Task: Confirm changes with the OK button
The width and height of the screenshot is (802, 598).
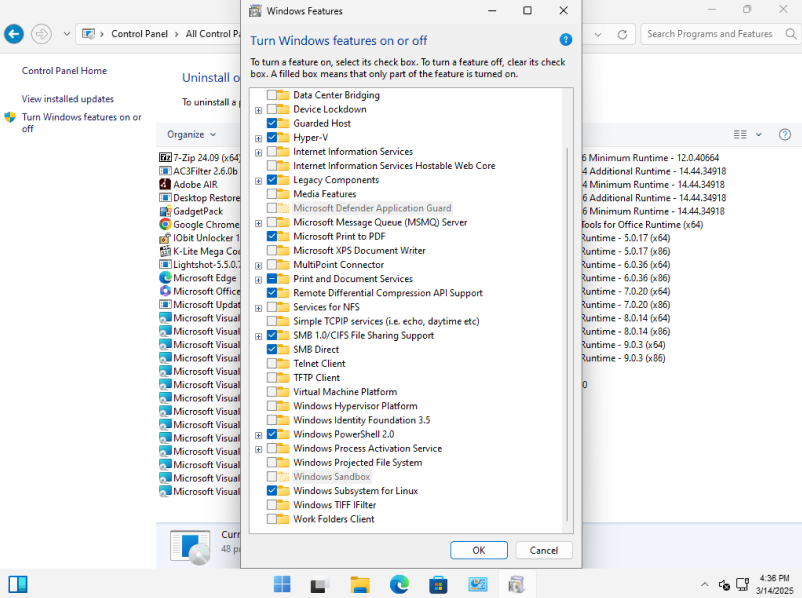Action: pos(479,550)
